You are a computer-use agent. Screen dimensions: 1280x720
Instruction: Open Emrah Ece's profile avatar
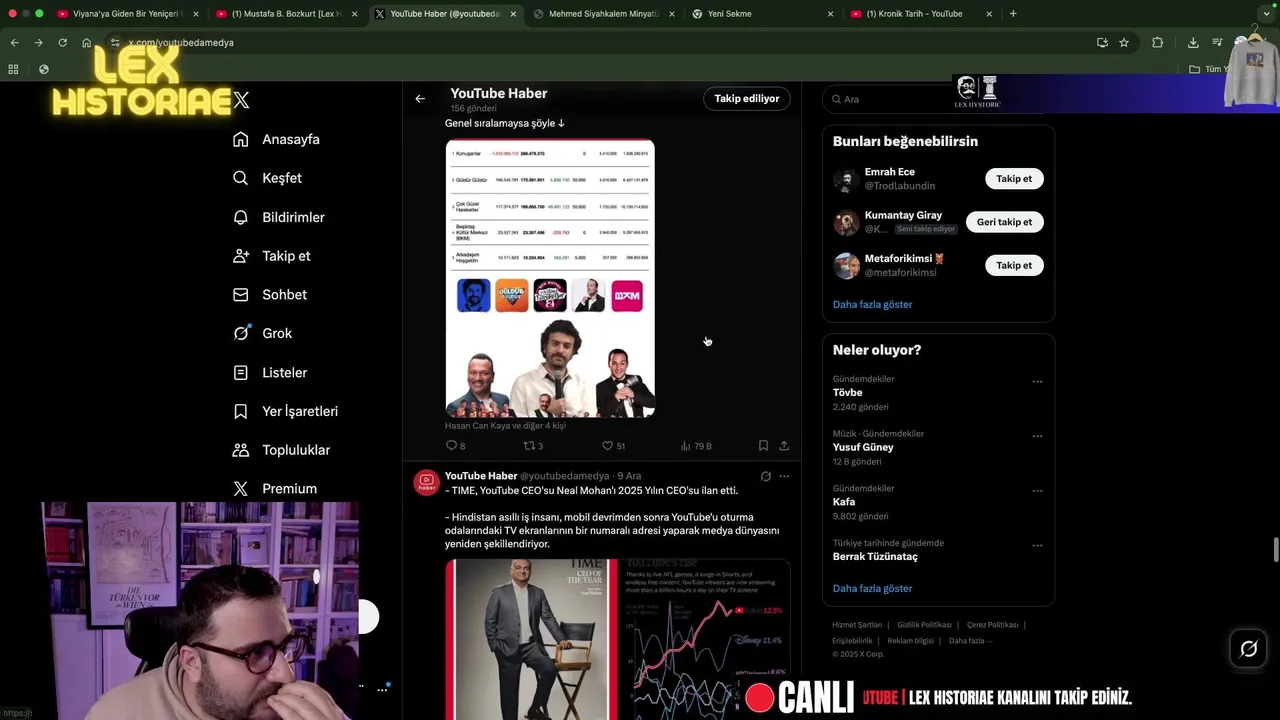pyautogui.click(x=846, y=179)
